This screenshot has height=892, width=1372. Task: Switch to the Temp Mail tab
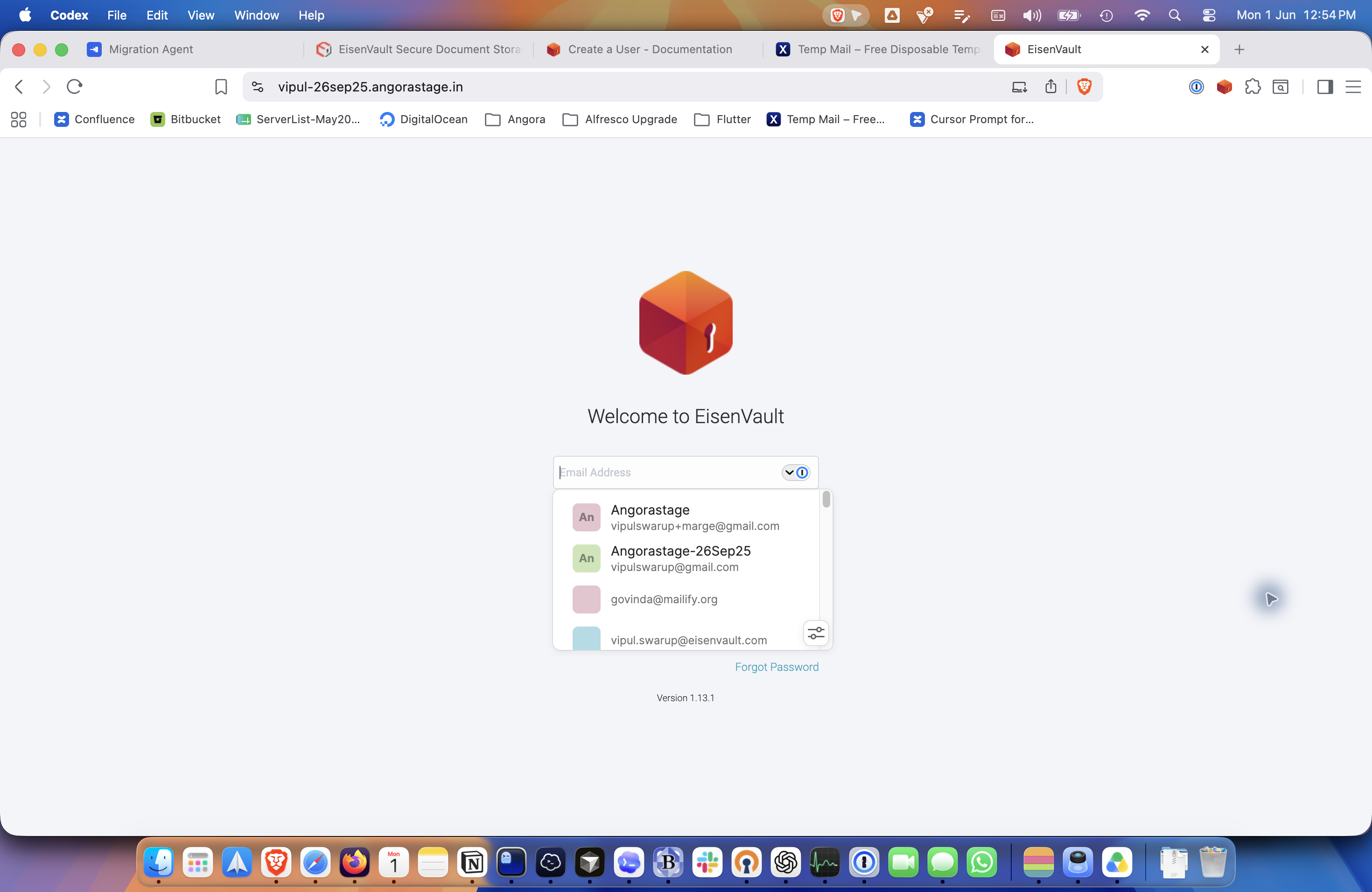point(879,49)
